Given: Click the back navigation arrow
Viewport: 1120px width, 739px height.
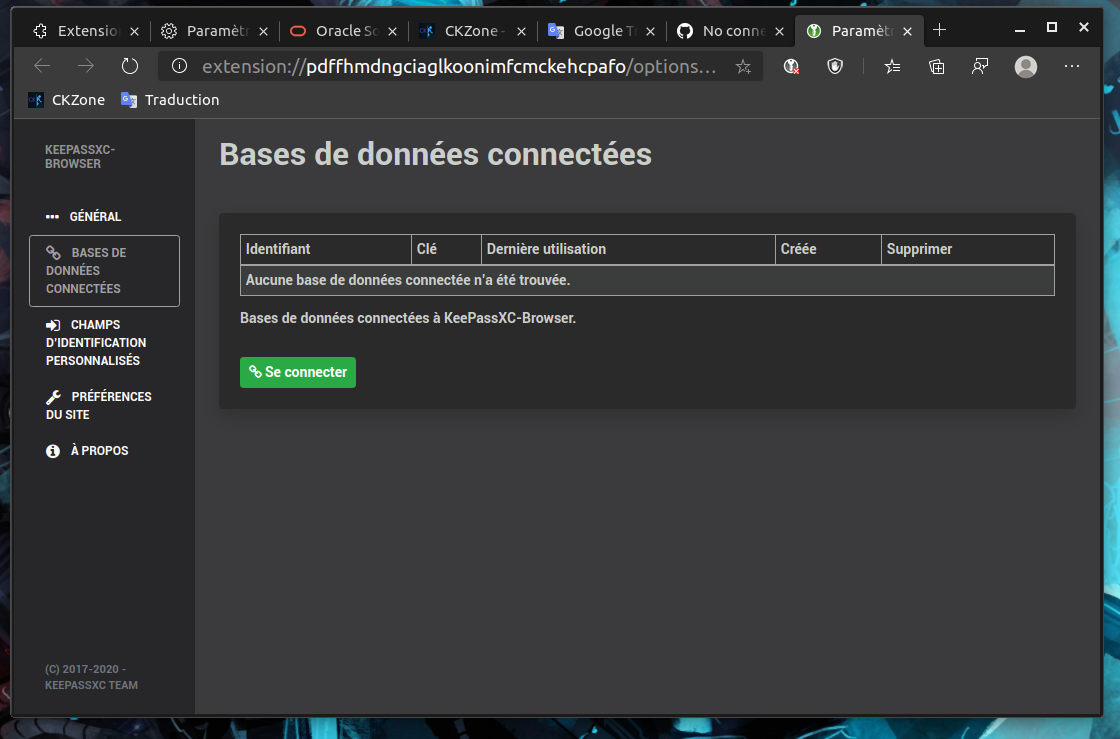Looking at the screenshot, I should click(x=41, y=66).
